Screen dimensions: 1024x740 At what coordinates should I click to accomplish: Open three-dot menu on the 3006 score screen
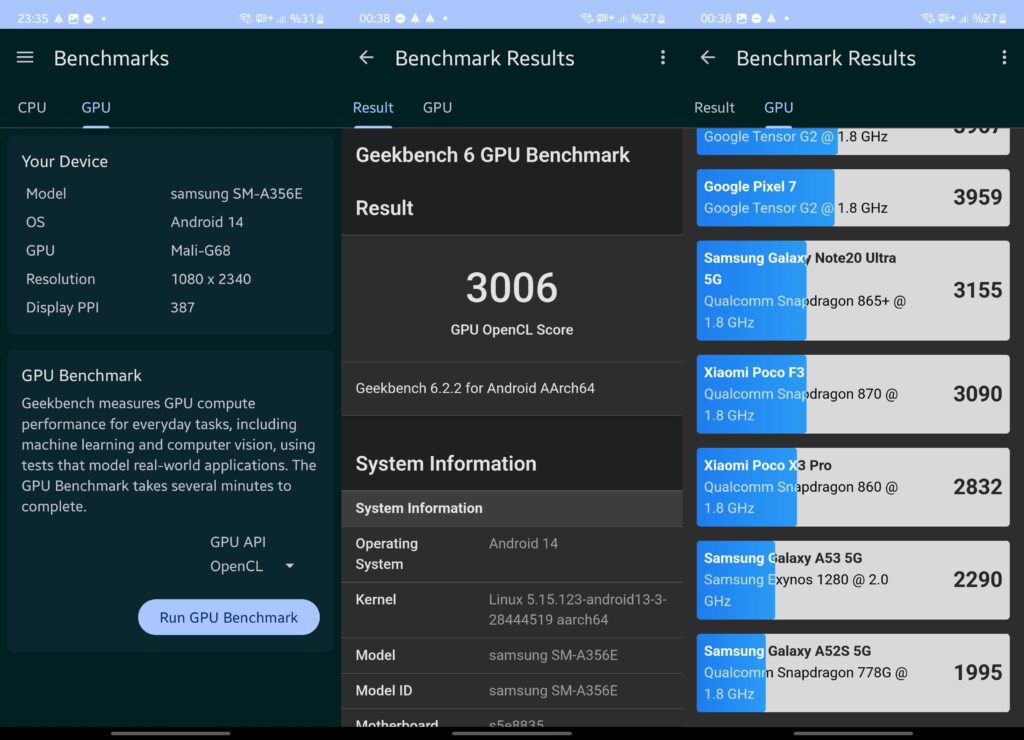[662, 58]
